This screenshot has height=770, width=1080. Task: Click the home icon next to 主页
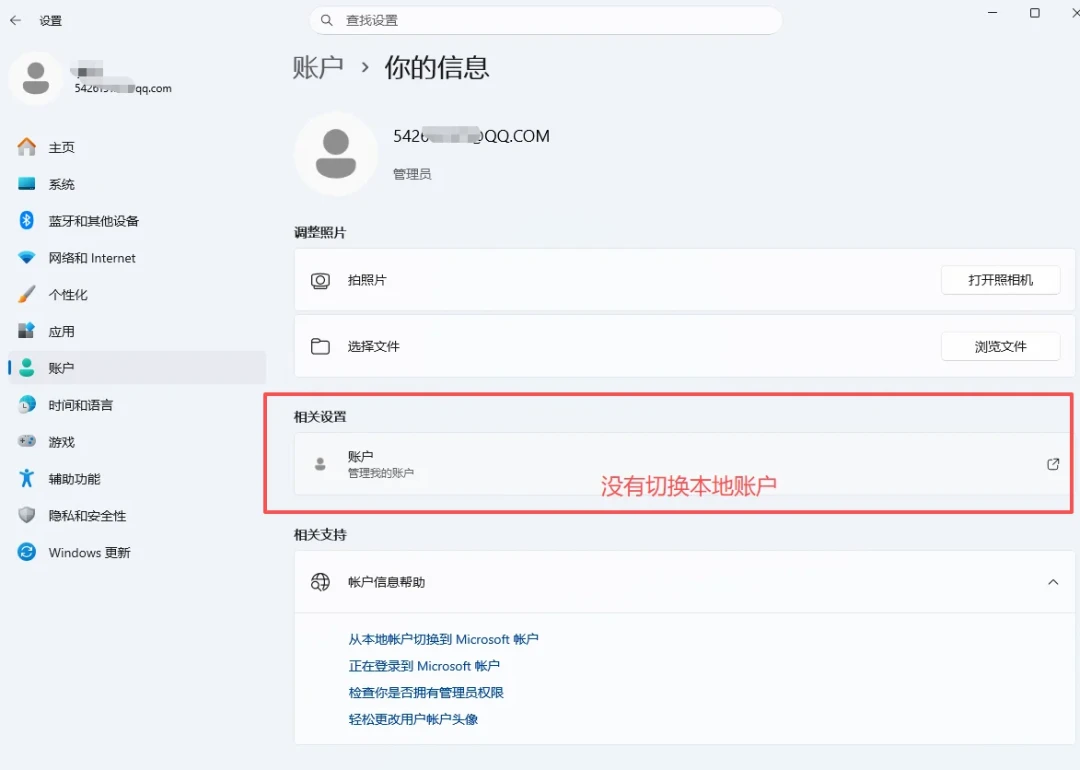click(x=27, y=147)
